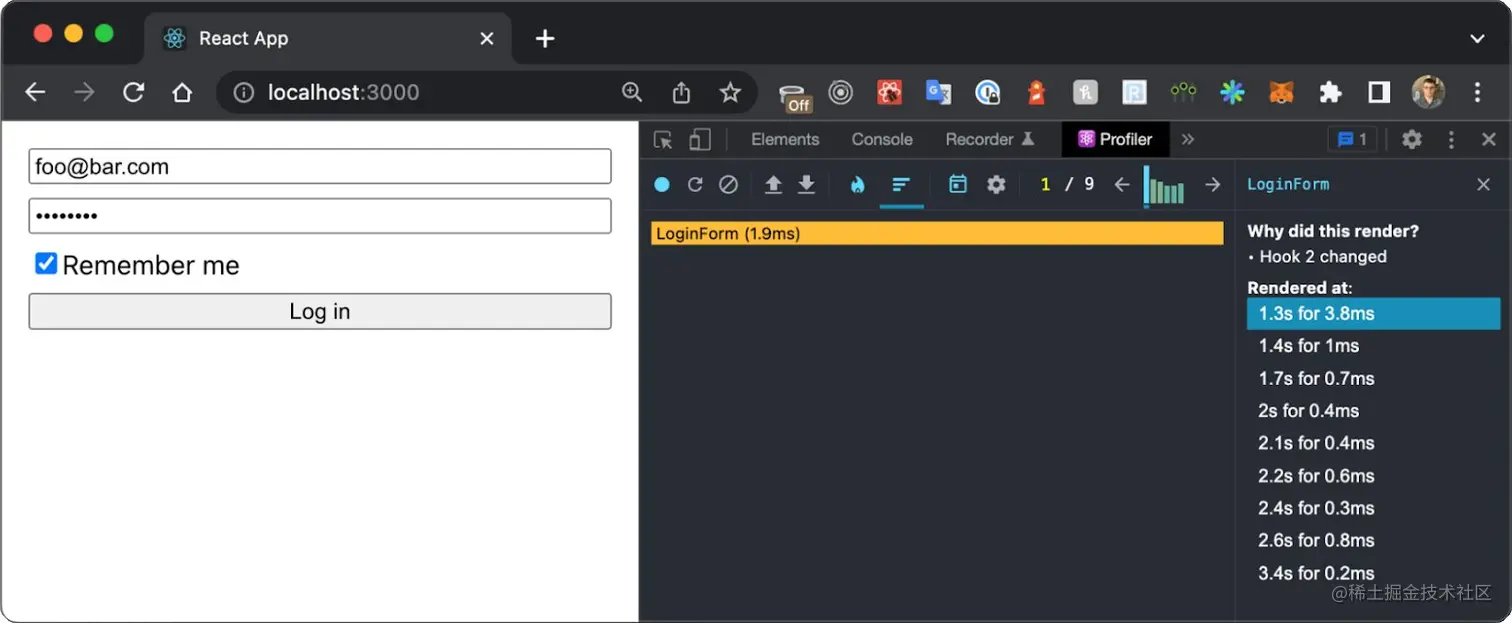Image resolution: width=1512 pixels, height=623 pixels.
Task: Open Profiler settings gear
Action: 996,185
